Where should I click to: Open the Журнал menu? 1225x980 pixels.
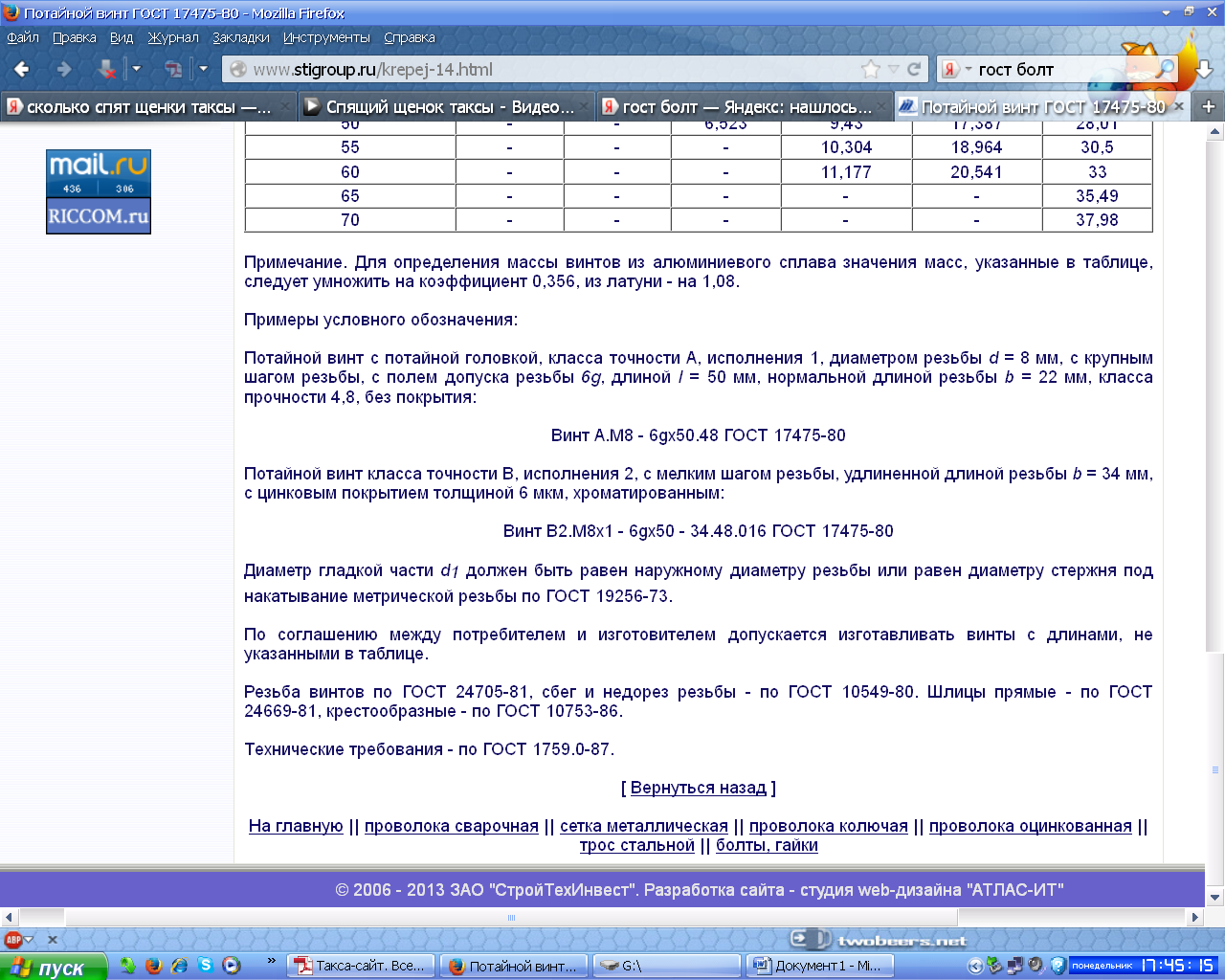173,37
